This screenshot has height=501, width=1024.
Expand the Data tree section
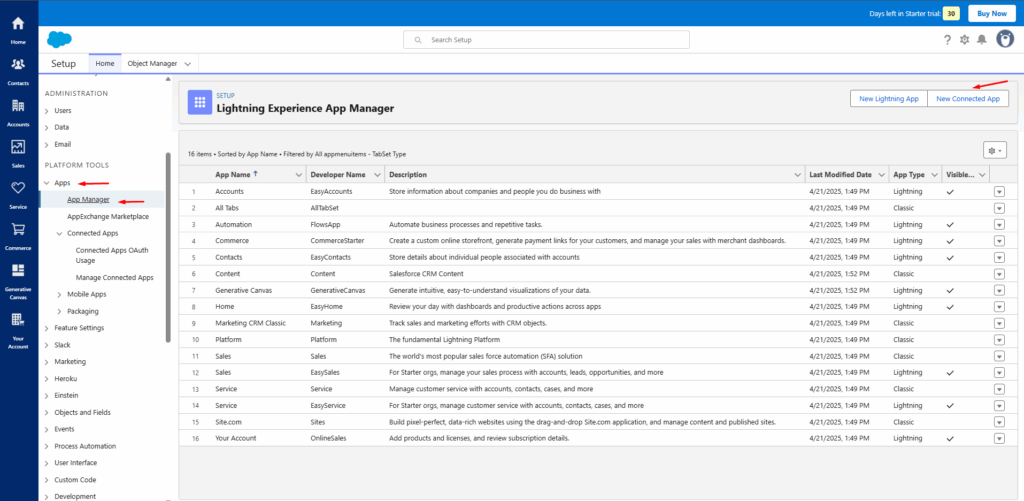[x=46, y=127]
